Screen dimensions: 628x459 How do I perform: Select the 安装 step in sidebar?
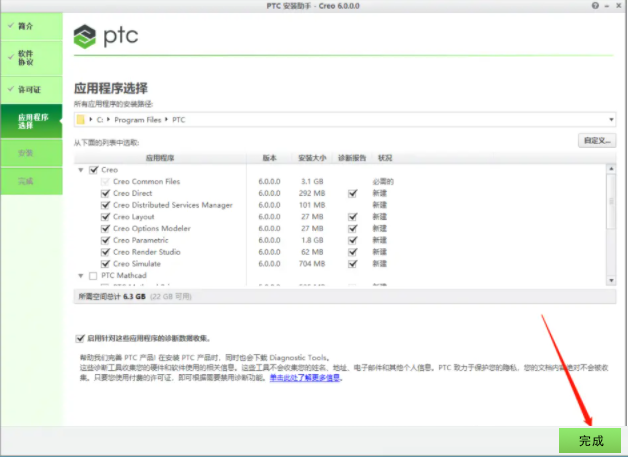click(32, 153)
